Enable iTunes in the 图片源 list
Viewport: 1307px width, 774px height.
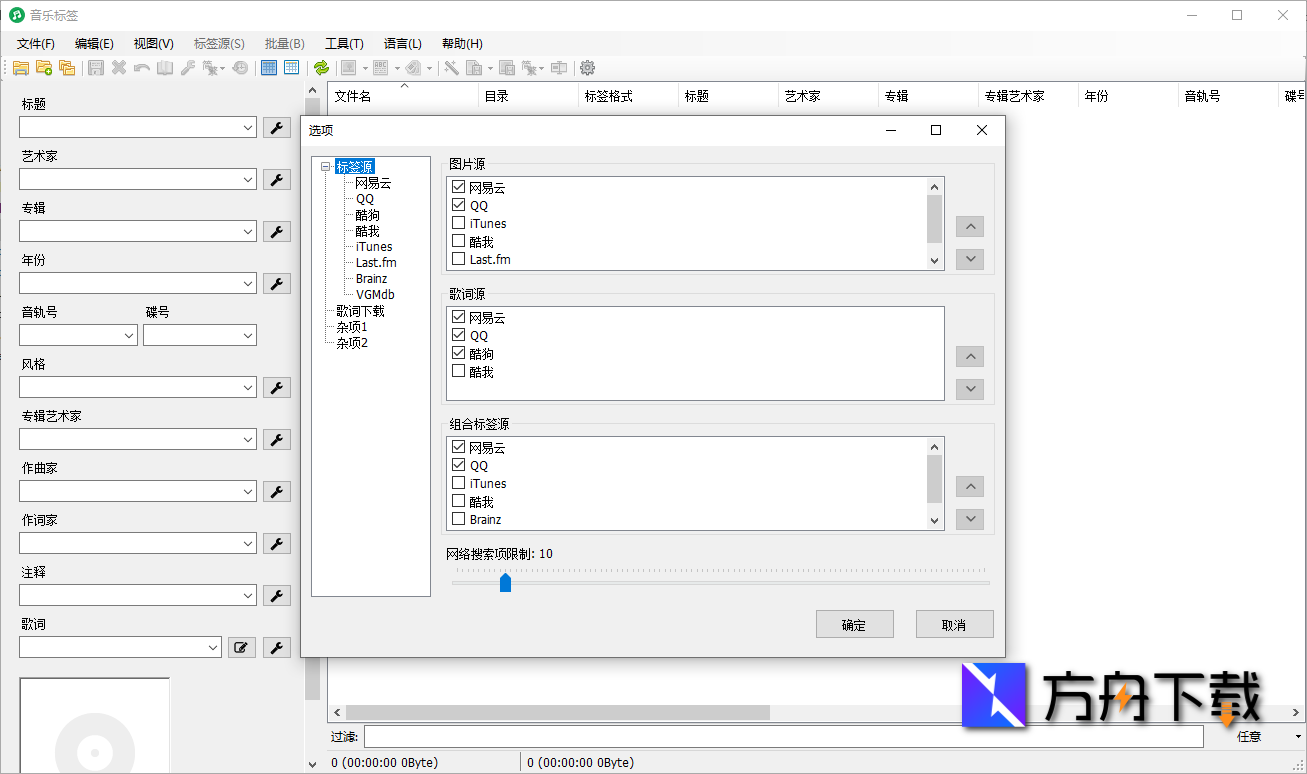tap(458, 223)
